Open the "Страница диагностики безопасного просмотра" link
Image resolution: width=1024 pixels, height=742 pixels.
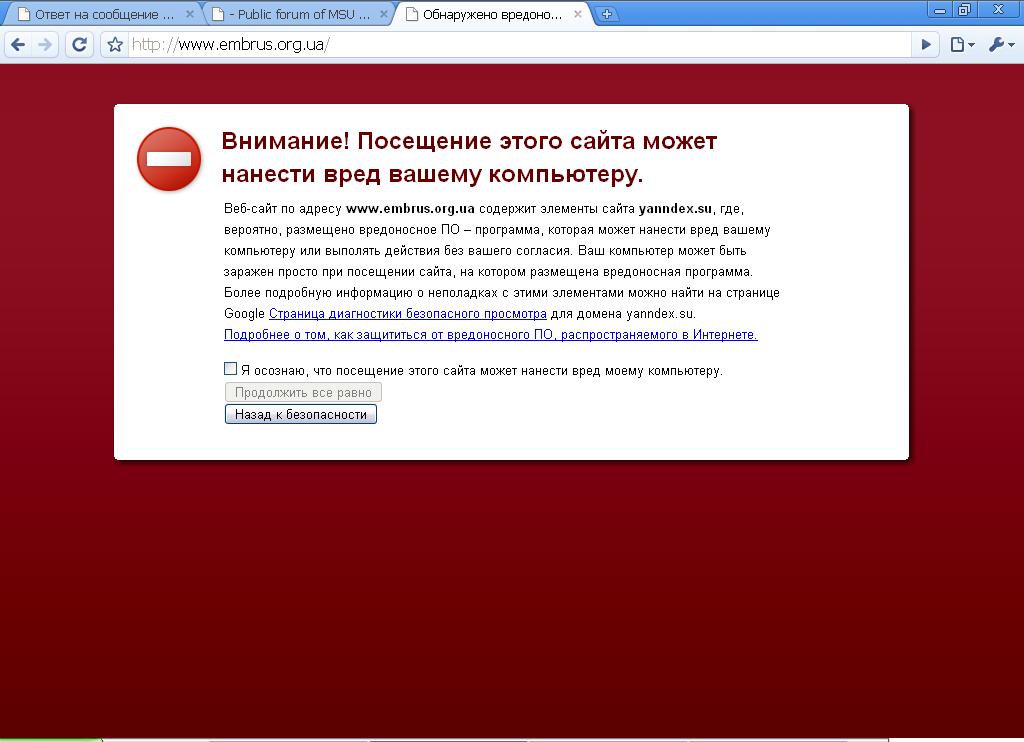pyautogui.click(x=408, y=314)
